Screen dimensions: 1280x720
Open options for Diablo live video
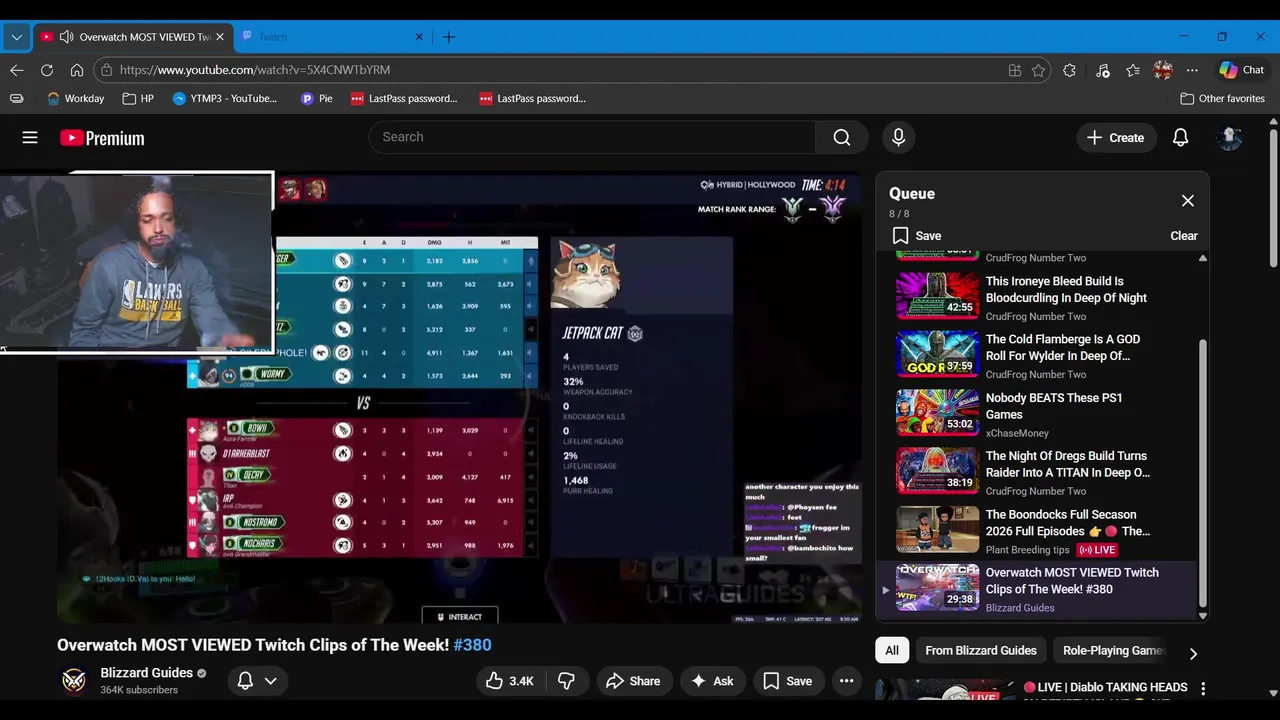pos(1203,689)
